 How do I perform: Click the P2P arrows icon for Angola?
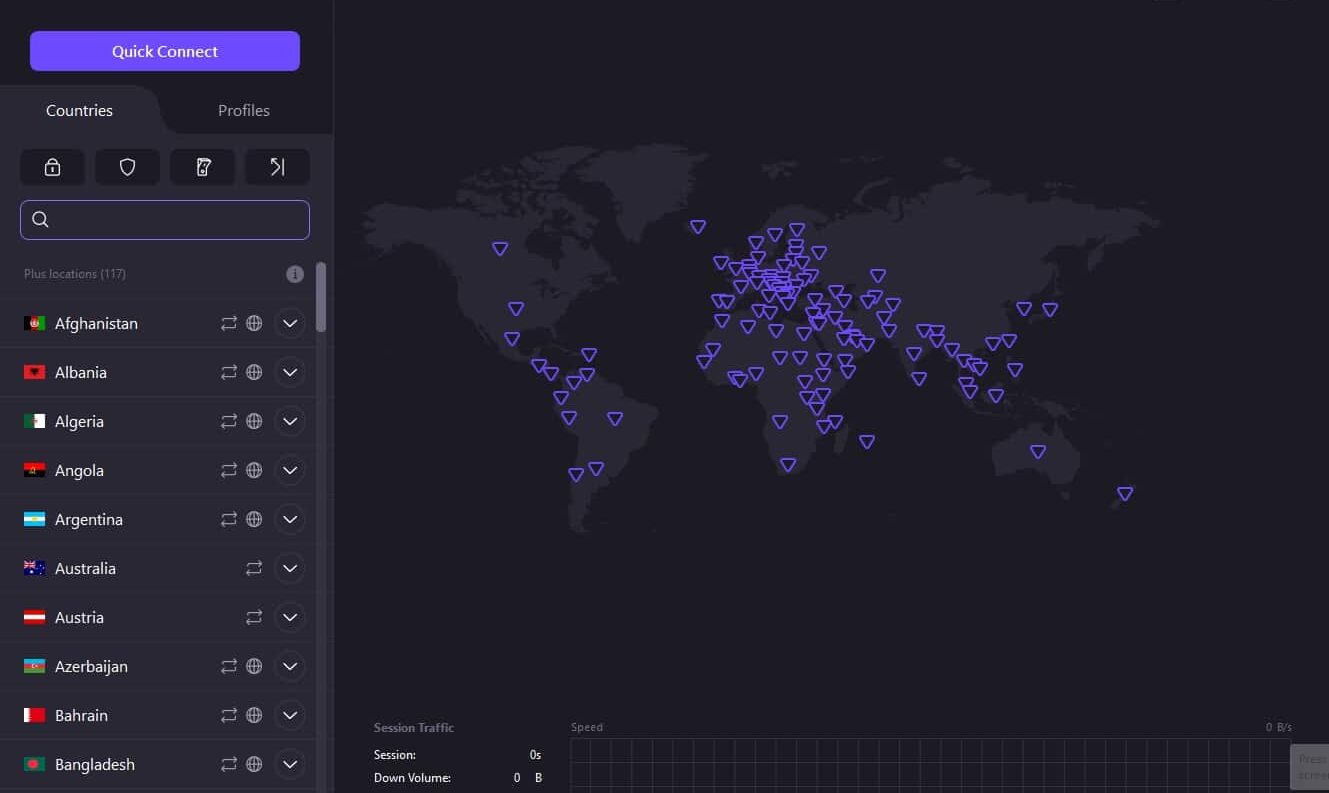coord(229,470)
